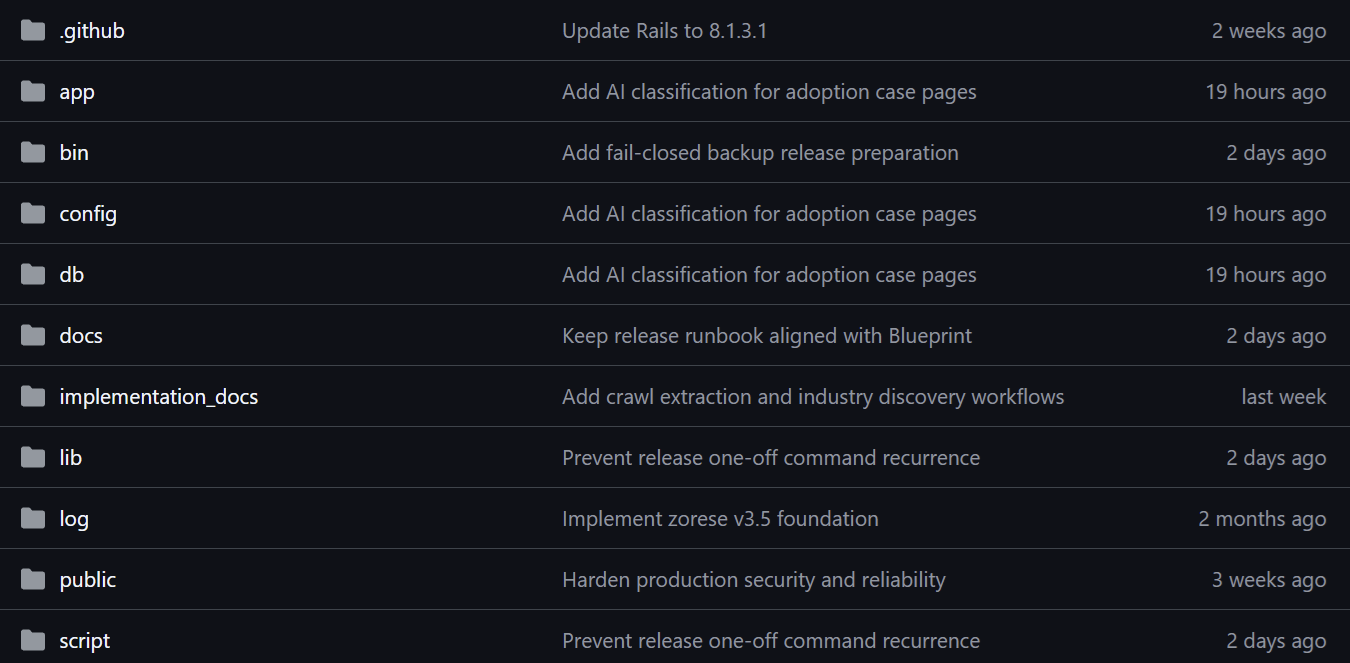This screenshot has width=1350, height=663.
Task: Open "Harden production security and reliability" commit
Action: [x=754, y=580]
